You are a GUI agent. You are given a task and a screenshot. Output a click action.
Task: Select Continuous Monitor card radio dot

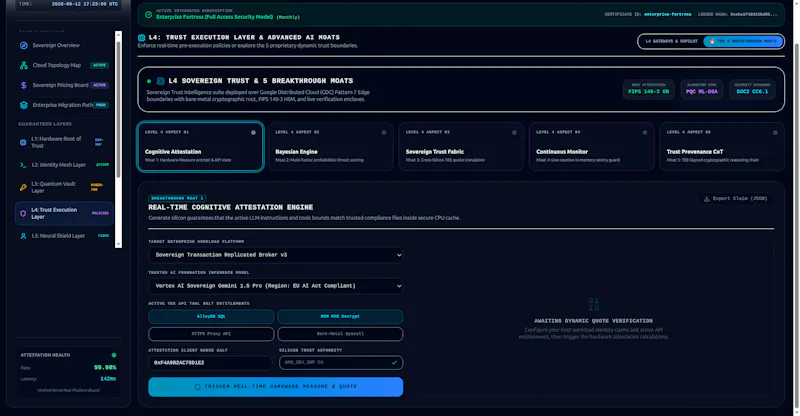tap(645, 132)
